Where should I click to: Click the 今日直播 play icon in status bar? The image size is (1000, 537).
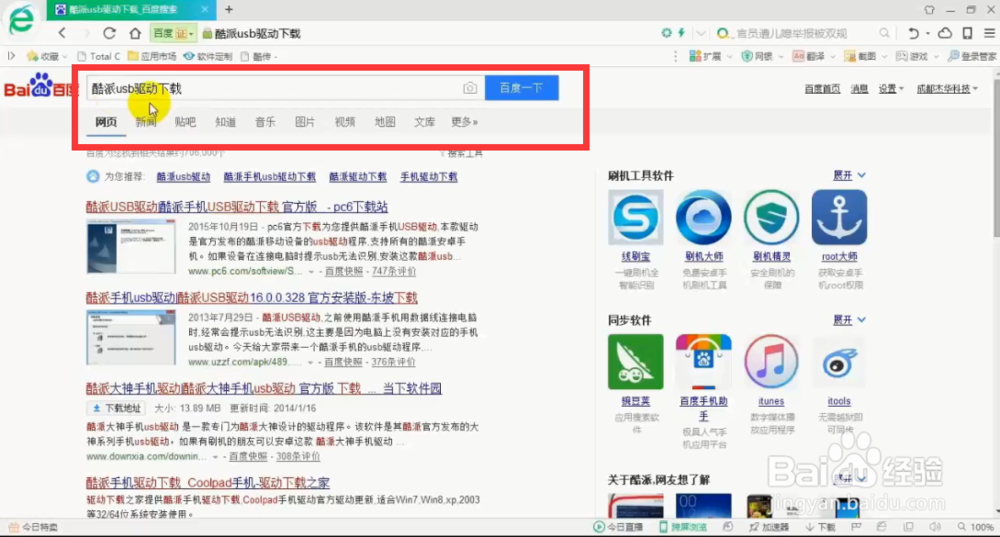click(x=599, y=527)
